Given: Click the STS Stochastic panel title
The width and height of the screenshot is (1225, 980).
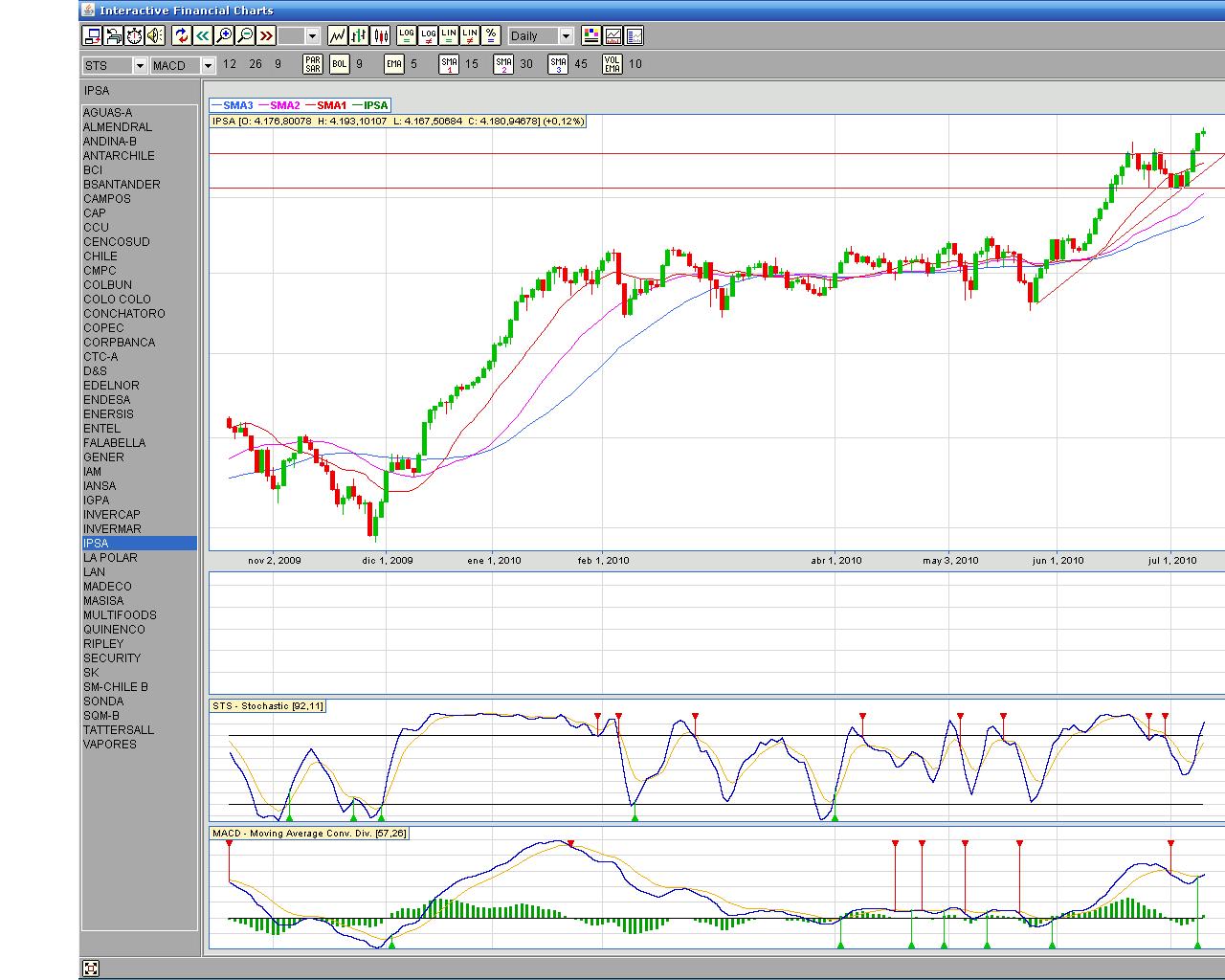Looking at the screenshot, I should (268, 706).
